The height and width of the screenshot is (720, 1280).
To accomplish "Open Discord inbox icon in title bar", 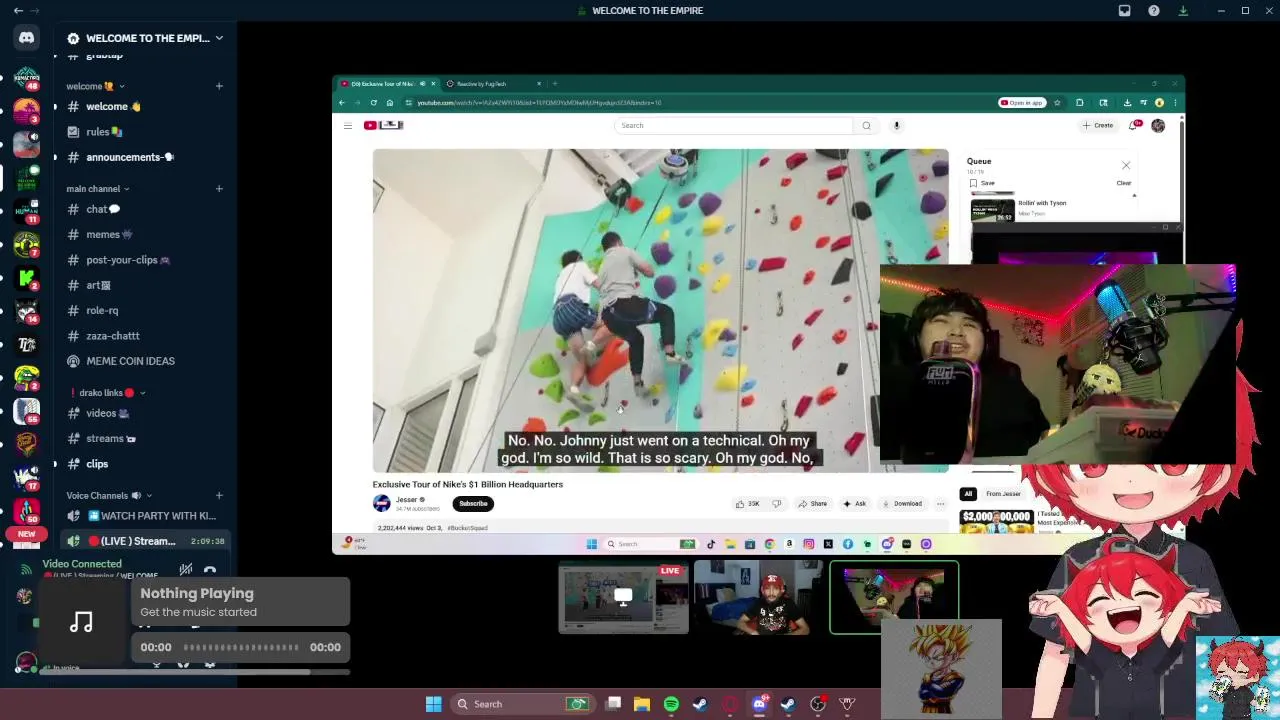I will (x=1124, y=11).
